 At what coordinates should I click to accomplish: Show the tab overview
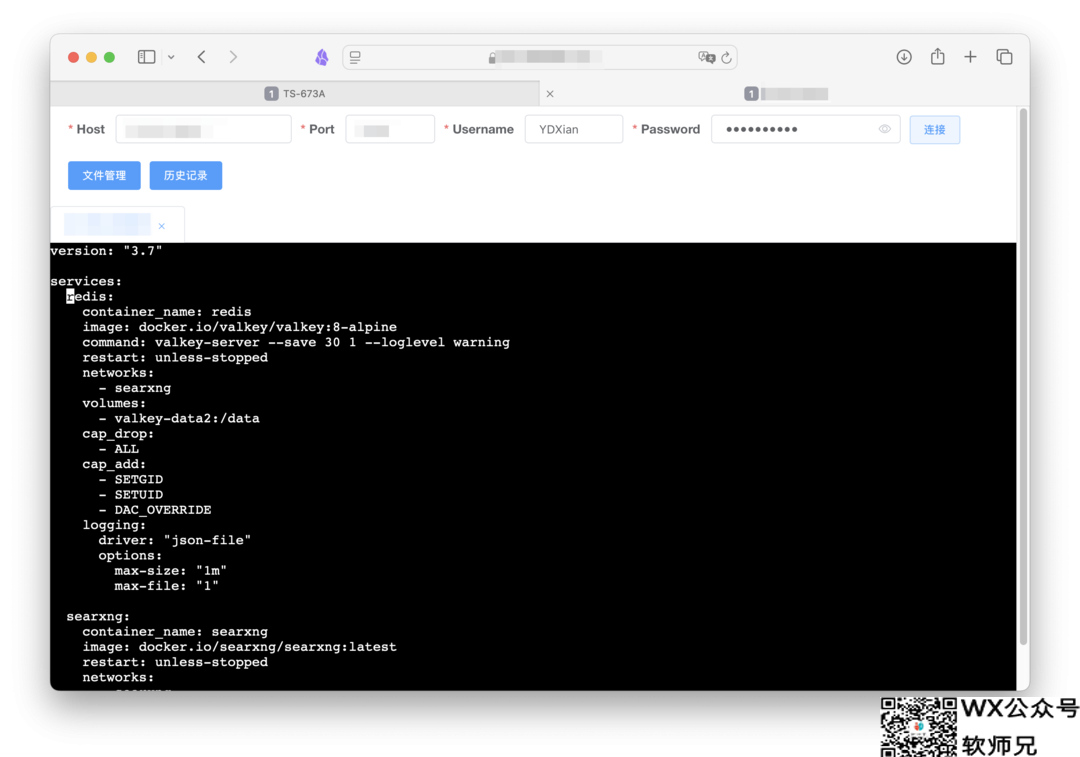pyautogui.click(x=1004, y=57)
